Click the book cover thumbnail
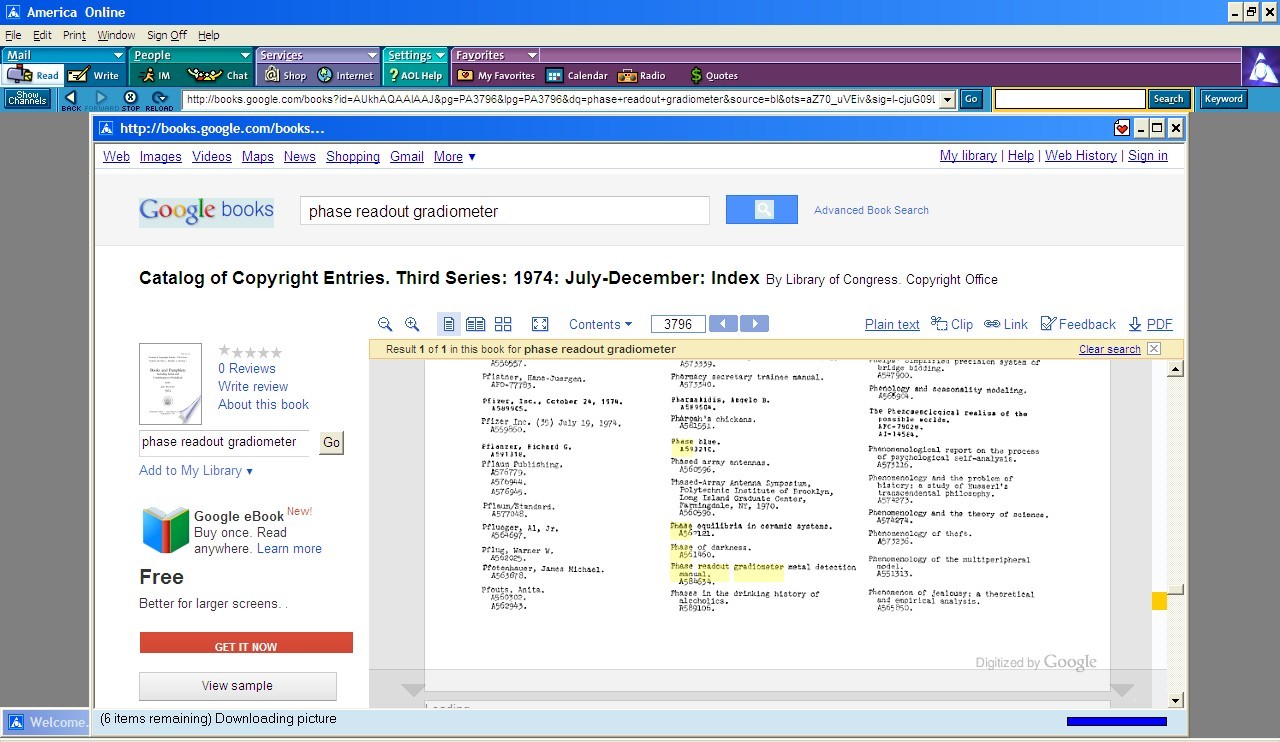1280x742 pixels. [x=170, y=384]
